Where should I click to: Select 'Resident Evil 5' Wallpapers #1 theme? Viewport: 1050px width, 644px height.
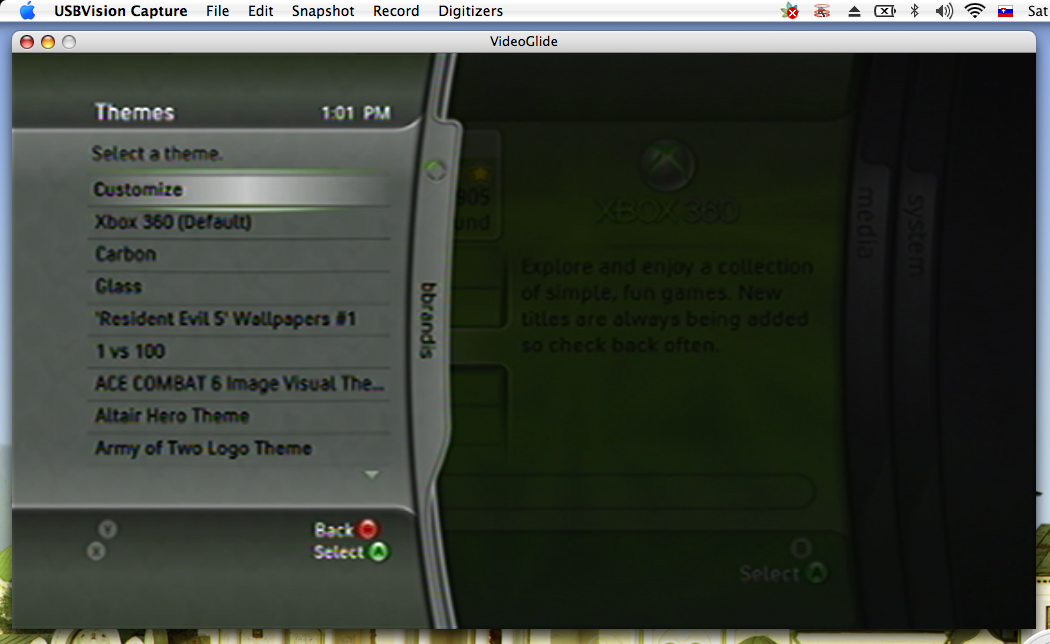click(x=239, y=319)
